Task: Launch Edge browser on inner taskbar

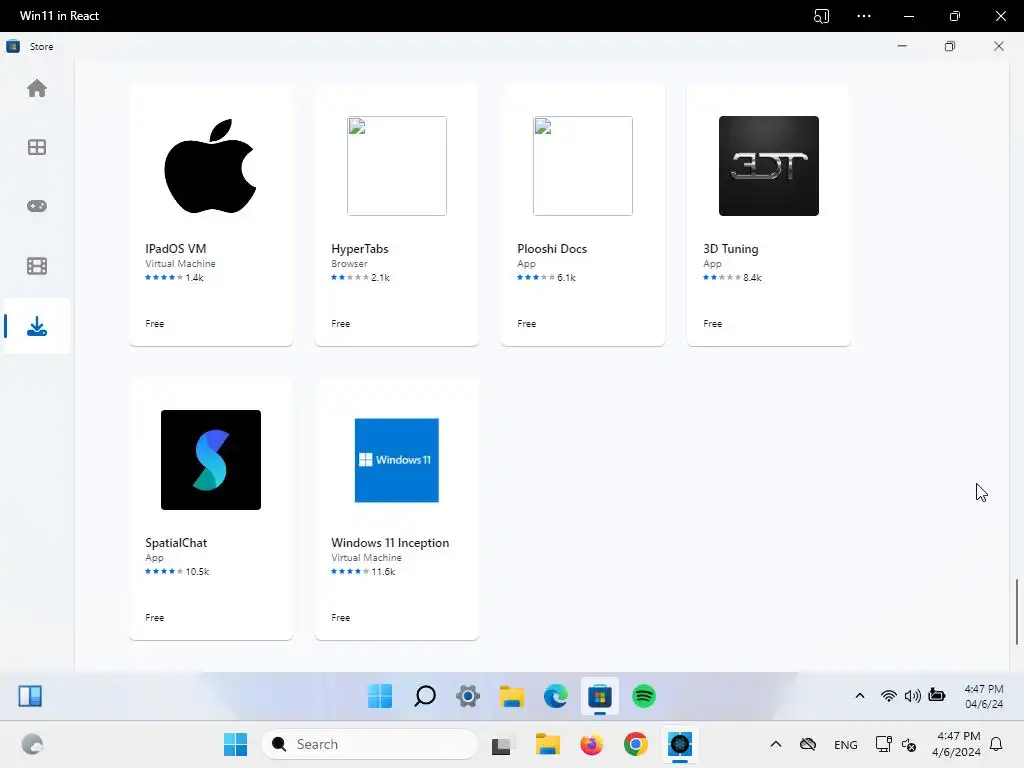Action: pos(556,696)
